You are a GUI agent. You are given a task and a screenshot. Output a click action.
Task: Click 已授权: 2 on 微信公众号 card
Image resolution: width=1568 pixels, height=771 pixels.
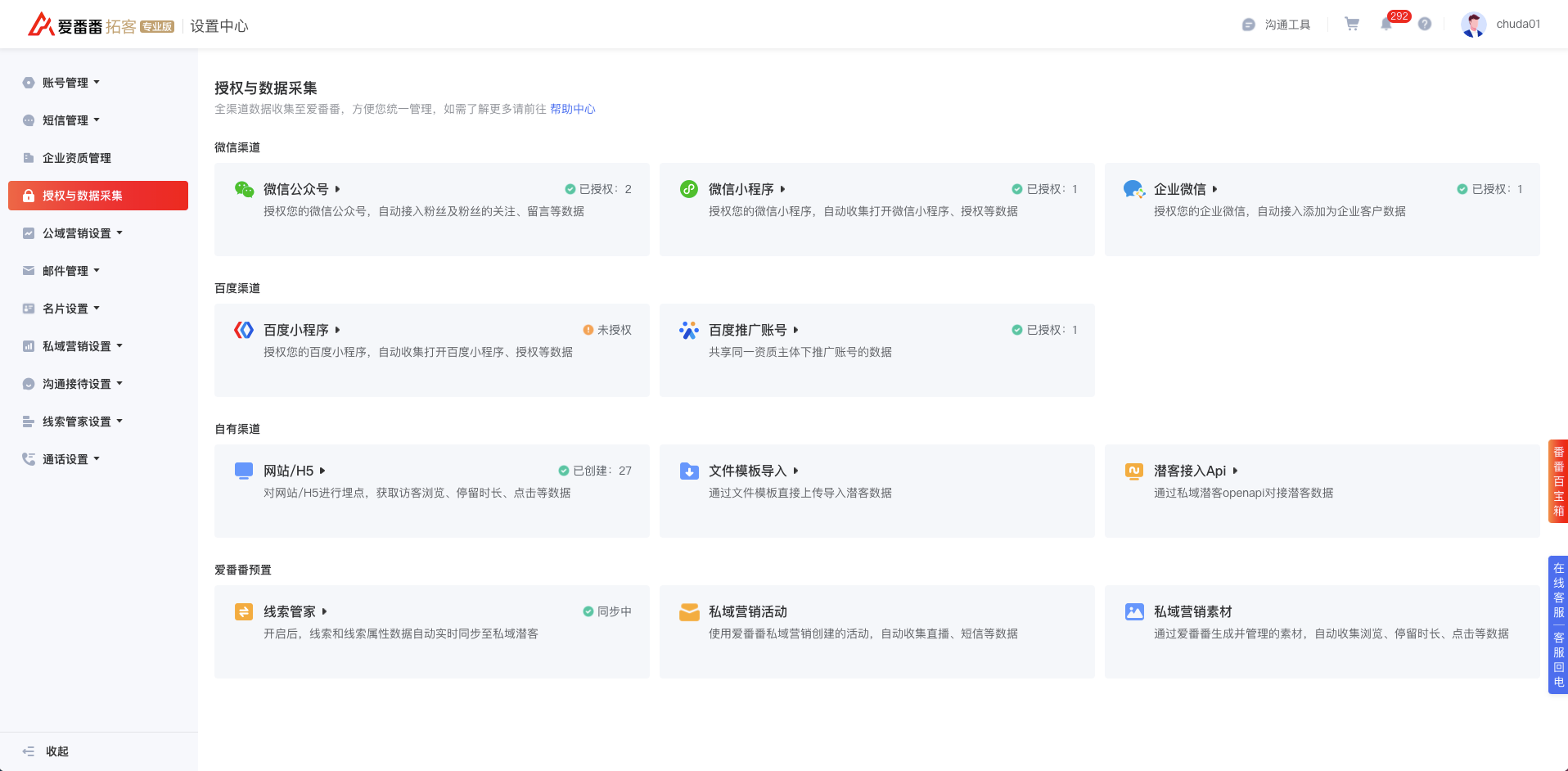[x=598, y=189]
